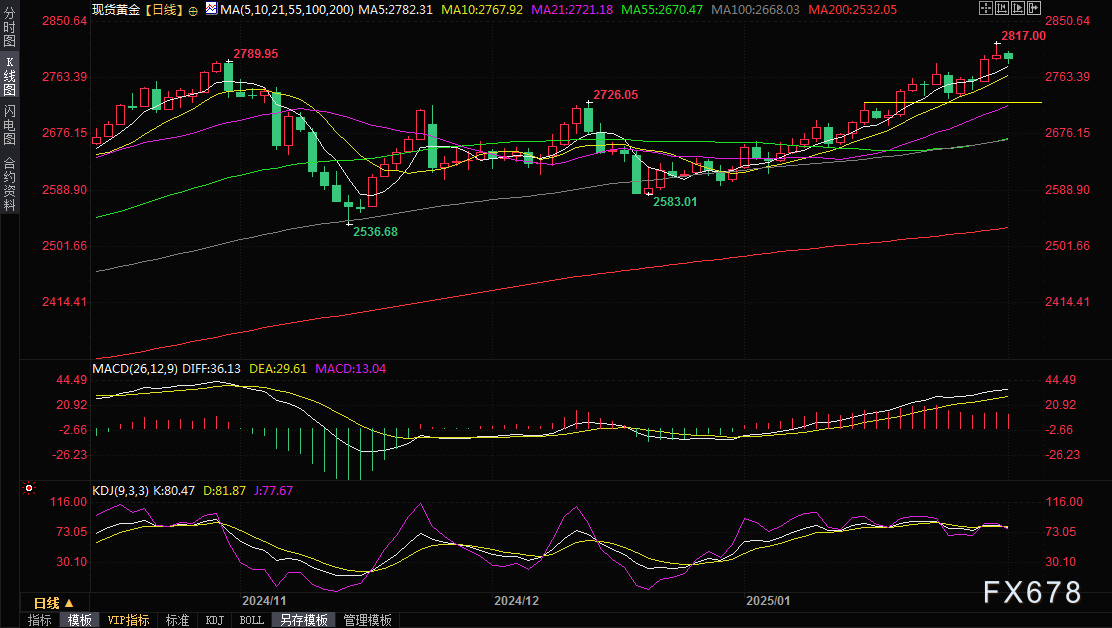Click 管理模板 to manage templates
1112x628 pixels.
coord(367,620)
